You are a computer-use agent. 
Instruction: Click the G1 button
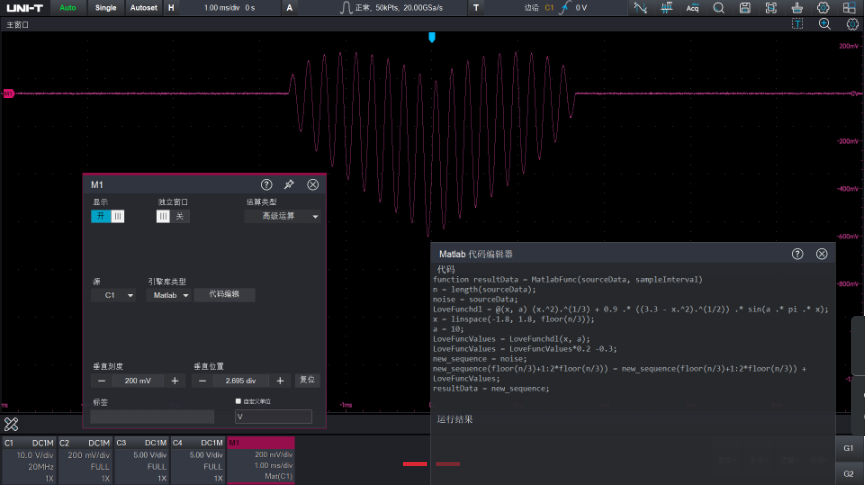pos(848,448)
